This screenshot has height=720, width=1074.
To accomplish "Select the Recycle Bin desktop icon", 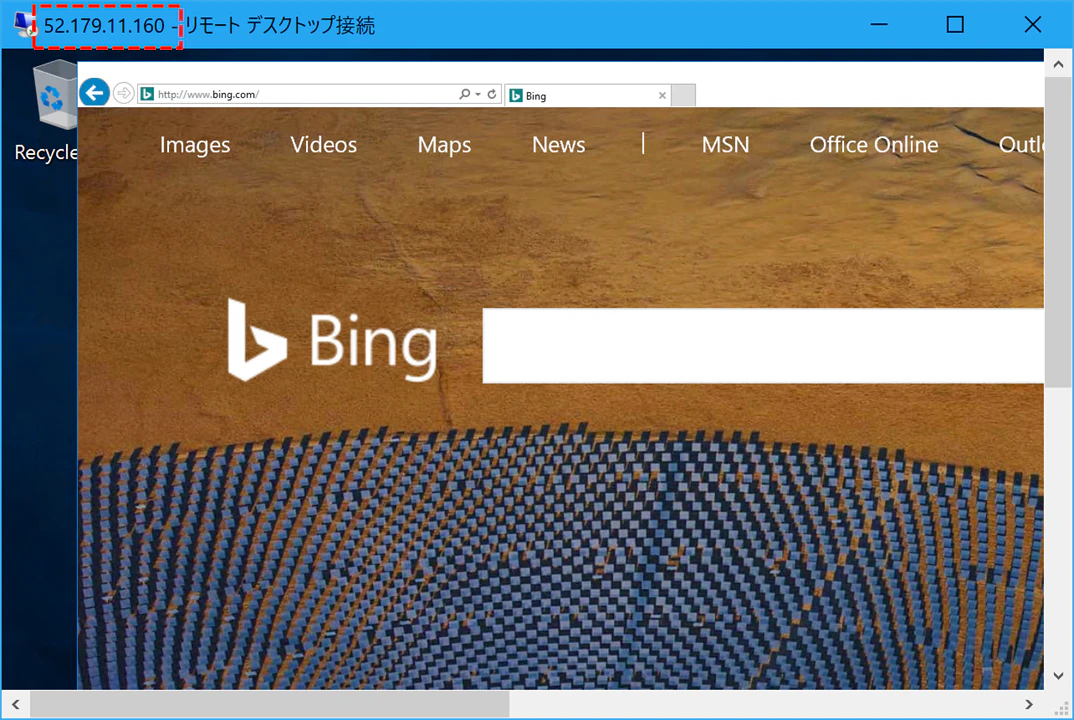I will pyautogui.click(x=46, y=112).
